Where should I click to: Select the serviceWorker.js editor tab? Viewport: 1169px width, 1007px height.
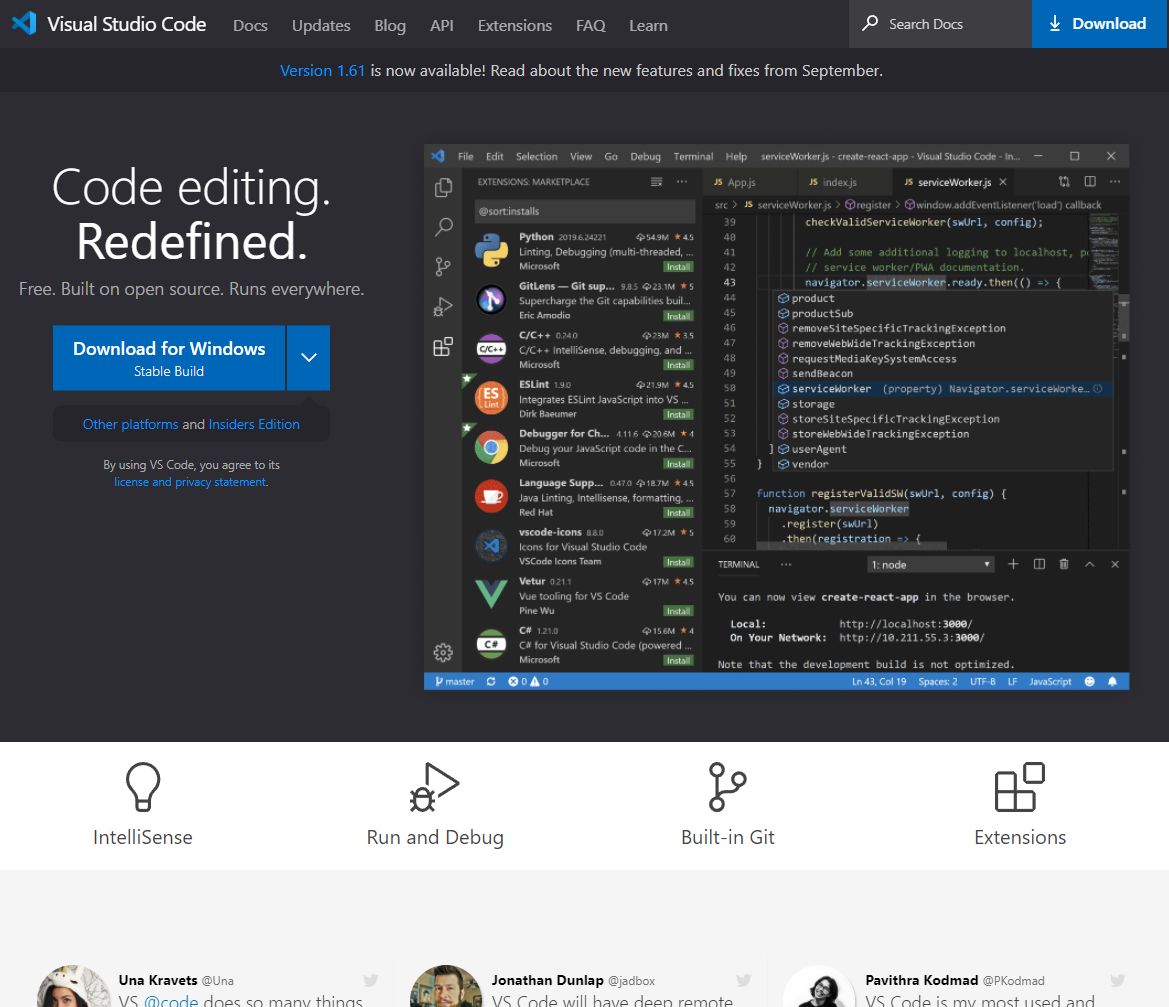pos(953,182)
